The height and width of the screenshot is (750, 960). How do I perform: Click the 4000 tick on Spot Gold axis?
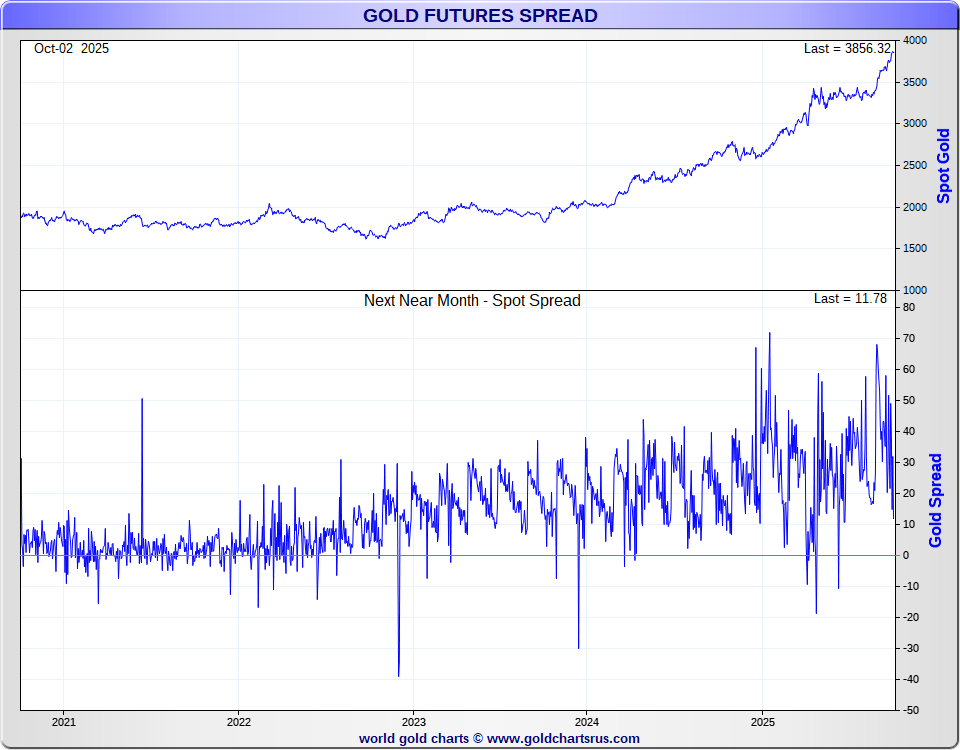(915, 40)
